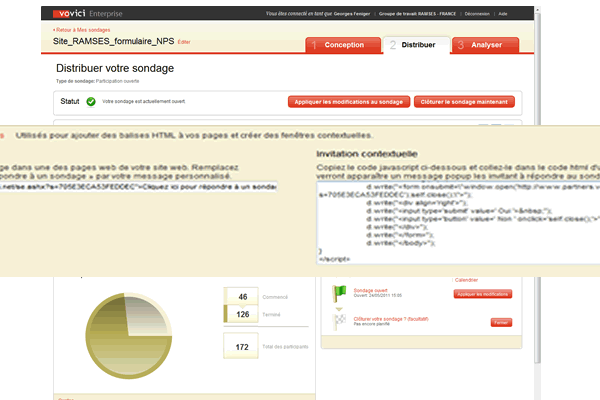Click the HTML link code input field
Screen dimensions: 600x400
tap(138, 187)
